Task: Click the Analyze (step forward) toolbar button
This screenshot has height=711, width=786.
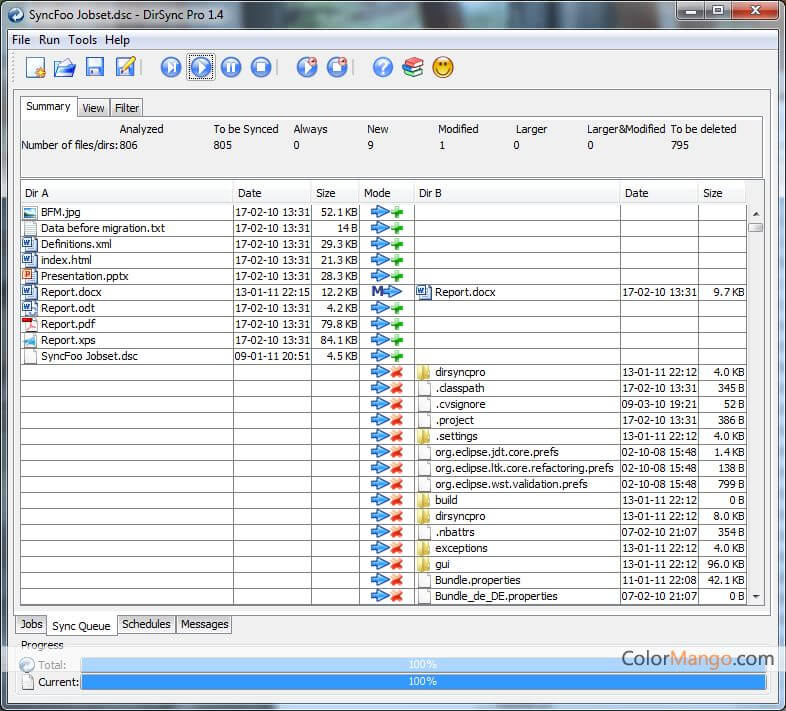Action: pos(171,67)
